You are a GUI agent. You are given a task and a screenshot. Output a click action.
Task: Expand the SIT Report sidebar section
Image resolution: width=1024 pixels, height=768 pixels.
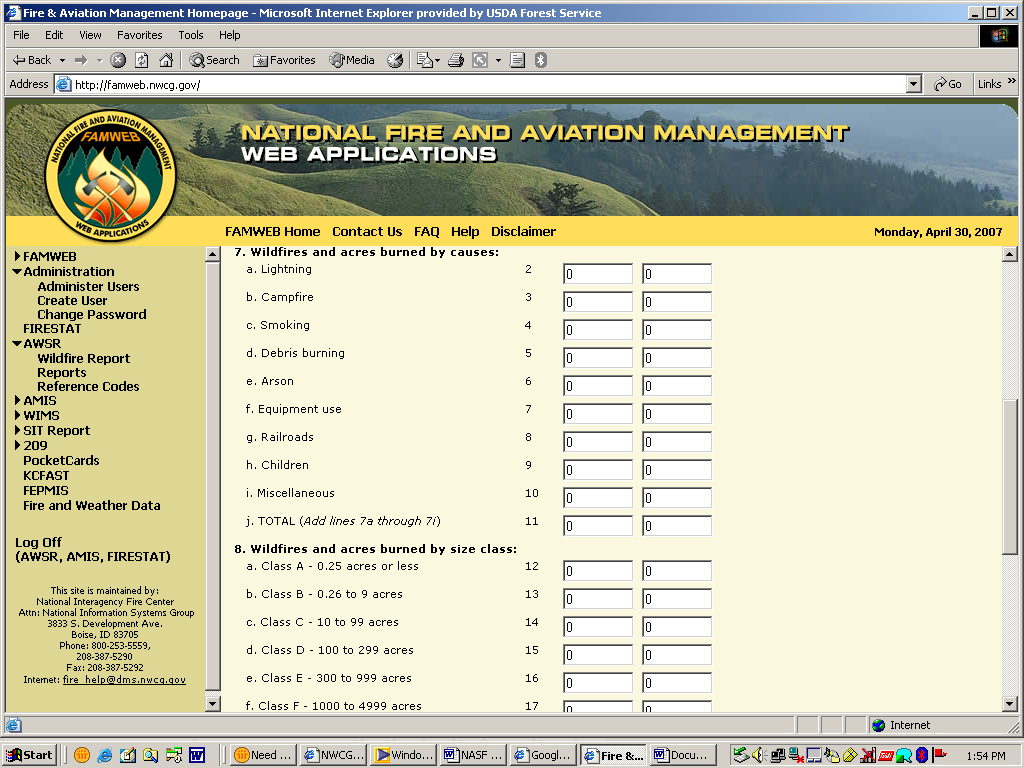(18, 431)
